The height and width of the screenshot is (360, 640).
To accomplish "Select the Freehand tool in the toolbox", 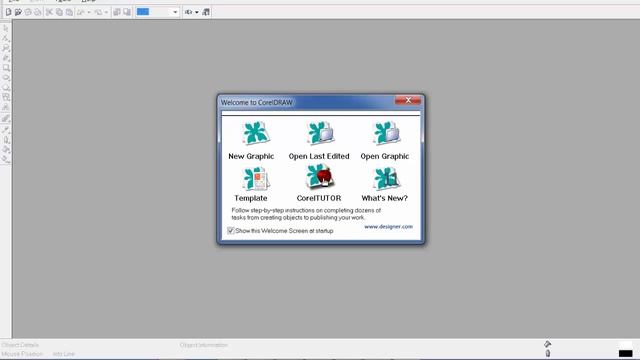I will (6, 58).
